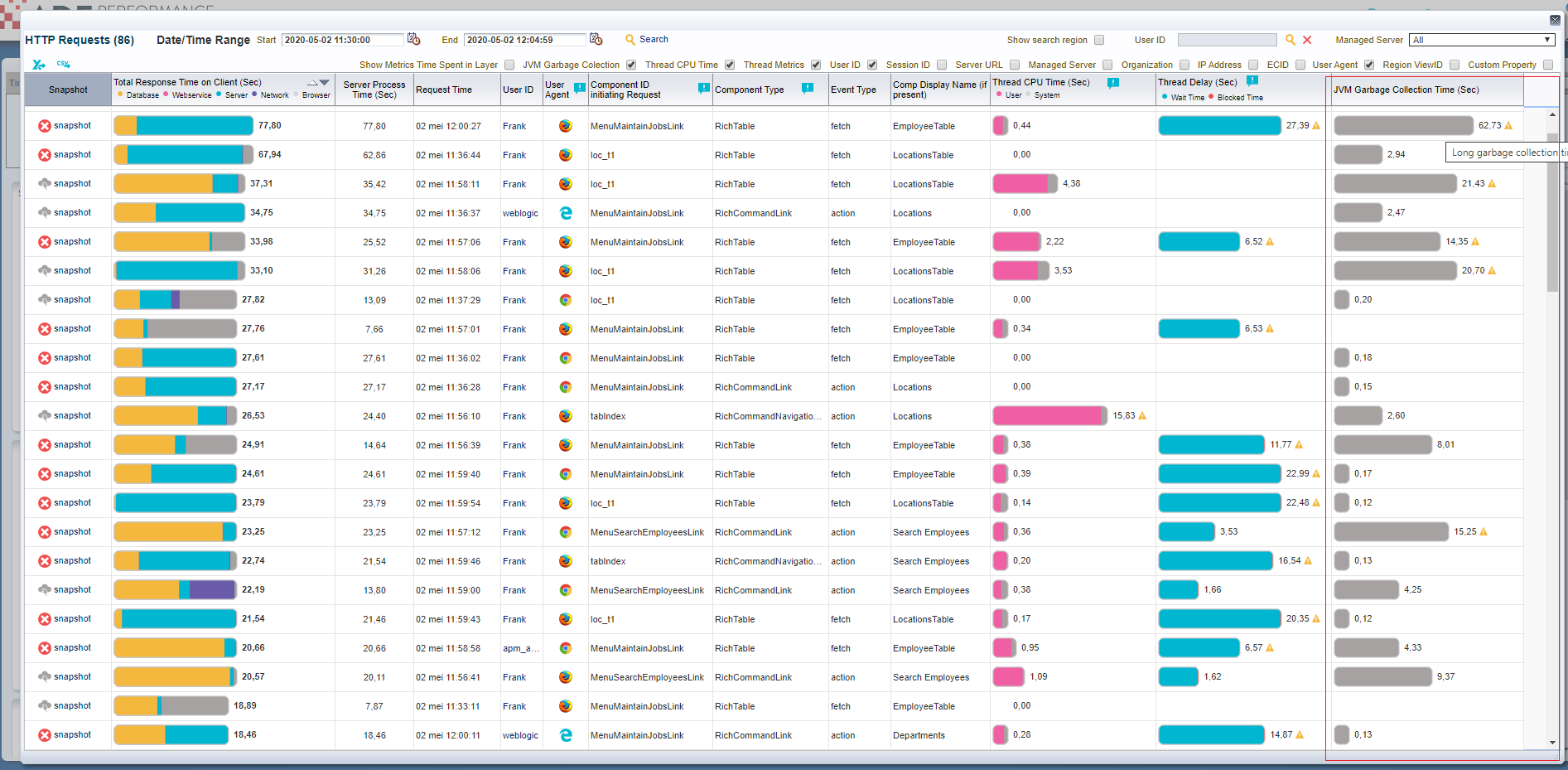
Task: Open the weblogic user link at 11:36:37
Action: pyautogui.click(x=520, y=213)
